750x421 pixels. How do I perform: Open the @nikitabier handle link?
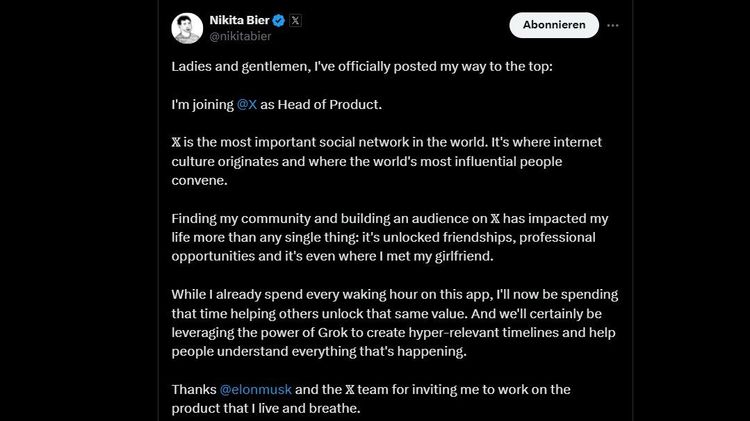click(x=240, y=36)
